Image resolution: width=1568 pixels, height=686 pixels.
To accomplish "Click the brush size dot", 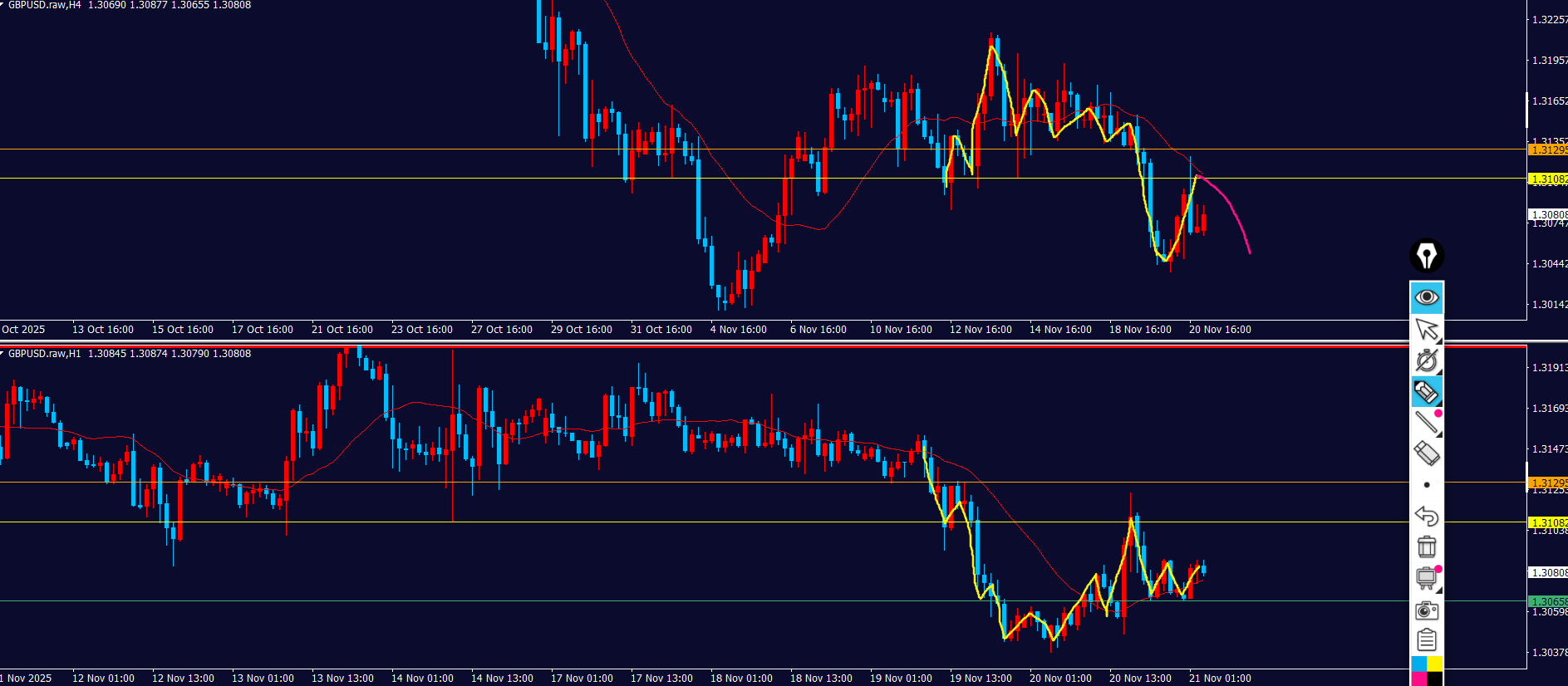I will click(x=1426, y=485).
